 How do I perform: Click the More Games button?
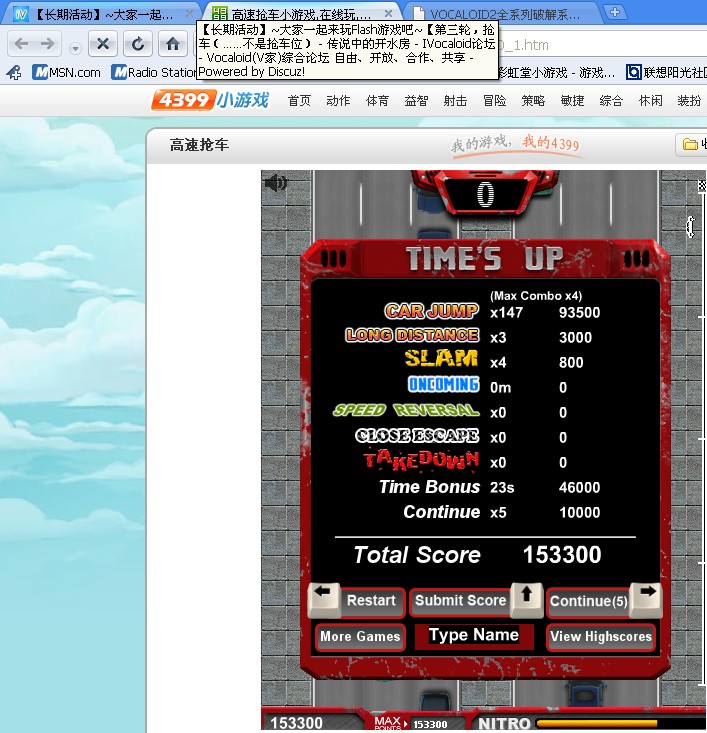tap(360, 637)
